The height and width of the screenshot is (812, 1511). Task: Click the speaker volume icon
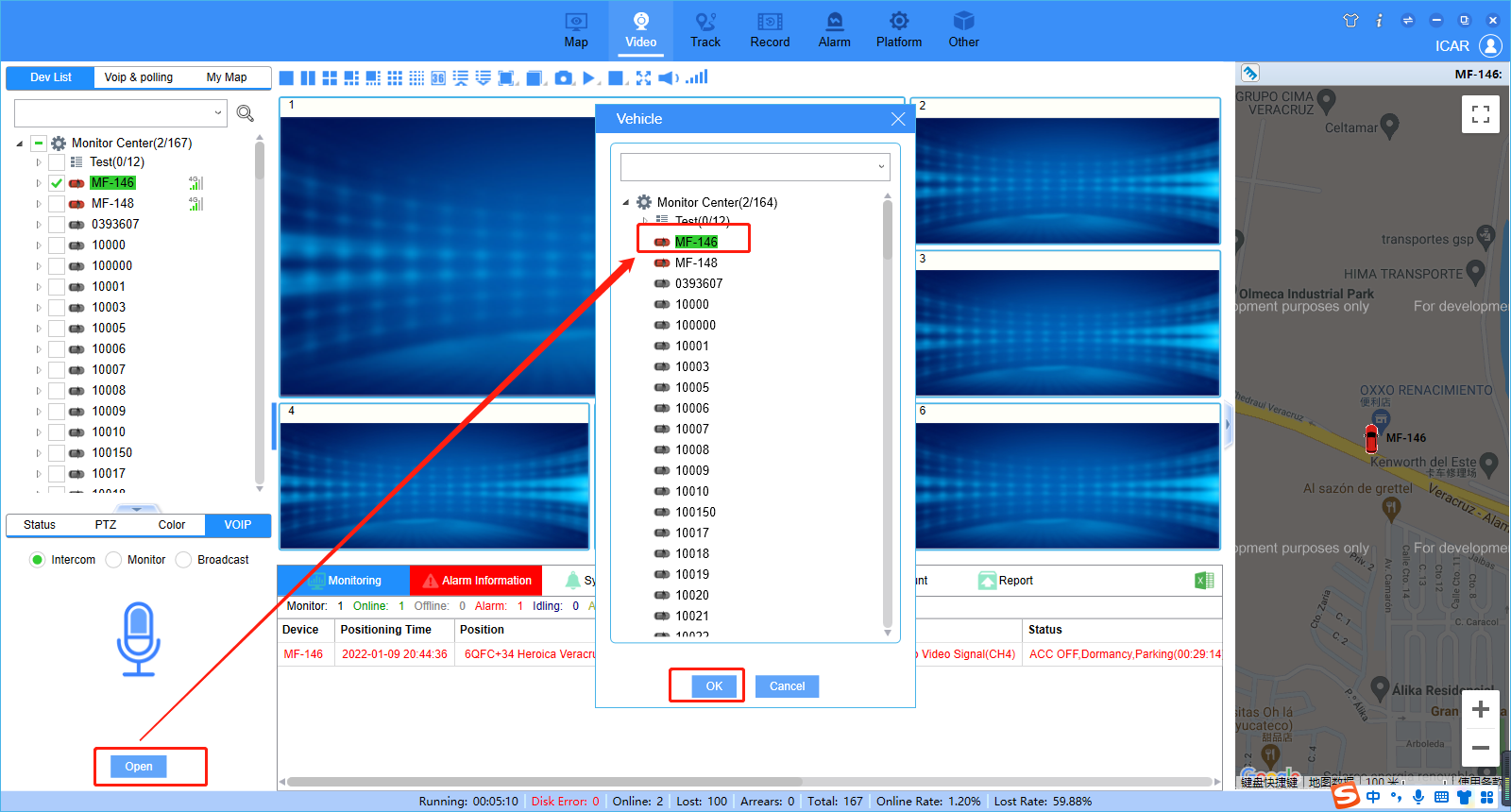click(669, 78)
